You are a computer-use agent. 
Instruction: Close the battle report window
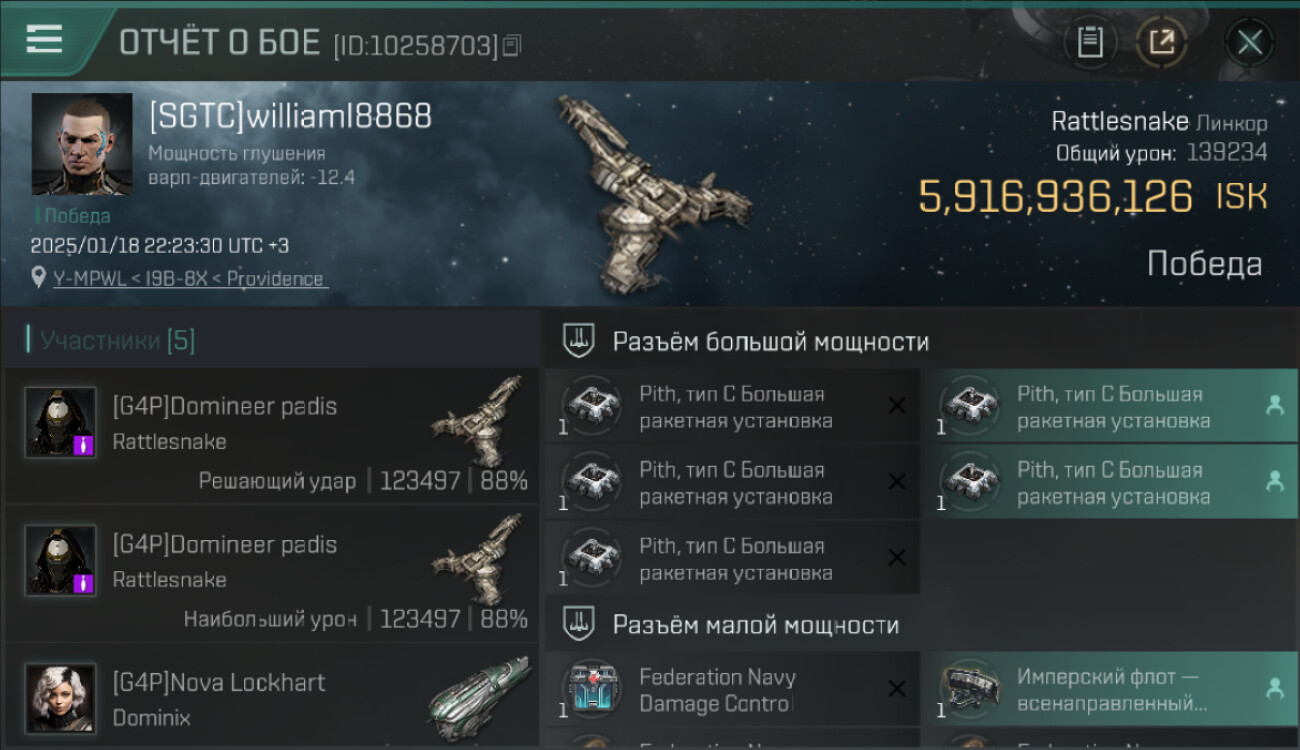pos(1249,43)
